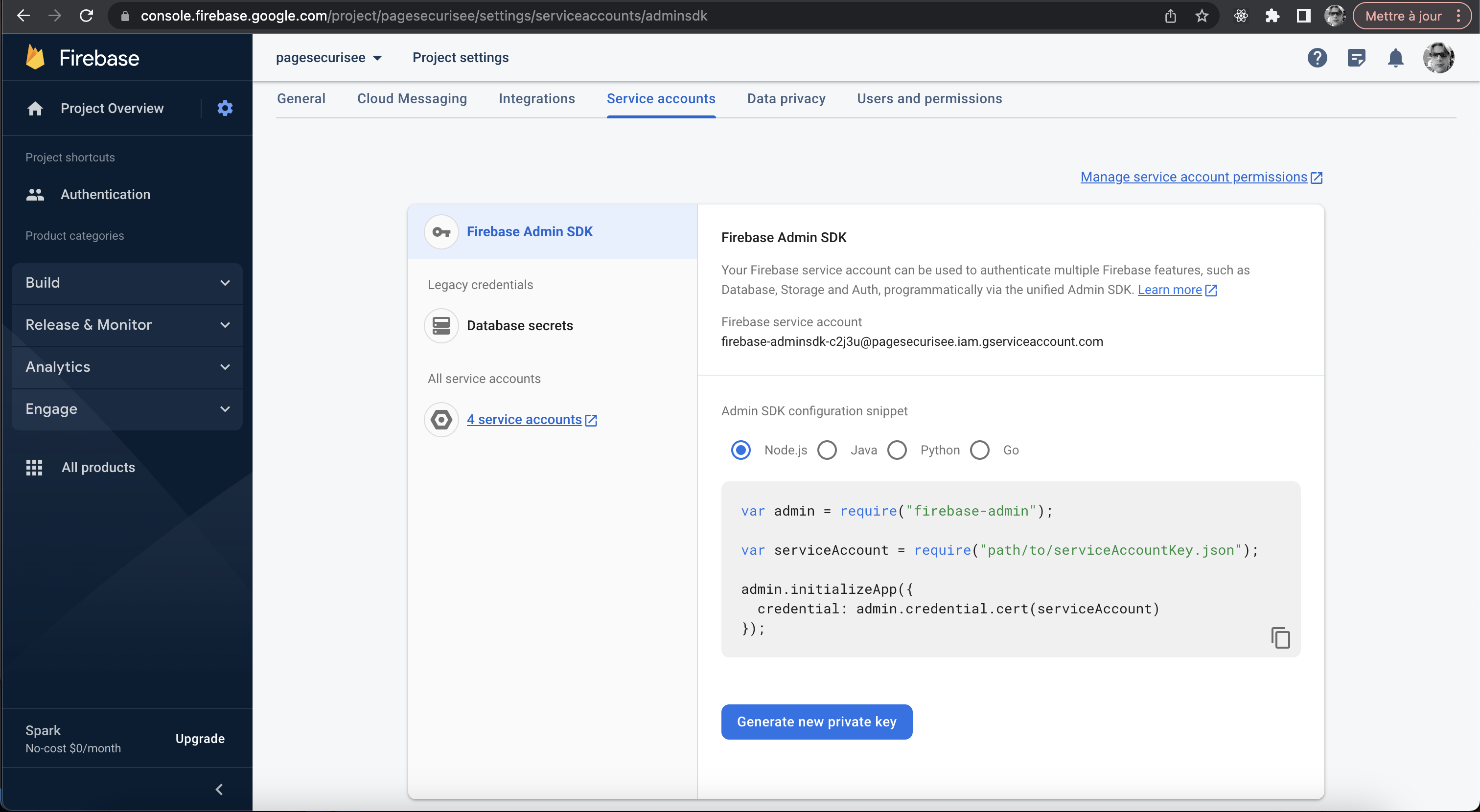Click the firebase-adminsdk service account email
Image resolution: width=1480 pixels, height=812 pixels.
coord(912,342)
